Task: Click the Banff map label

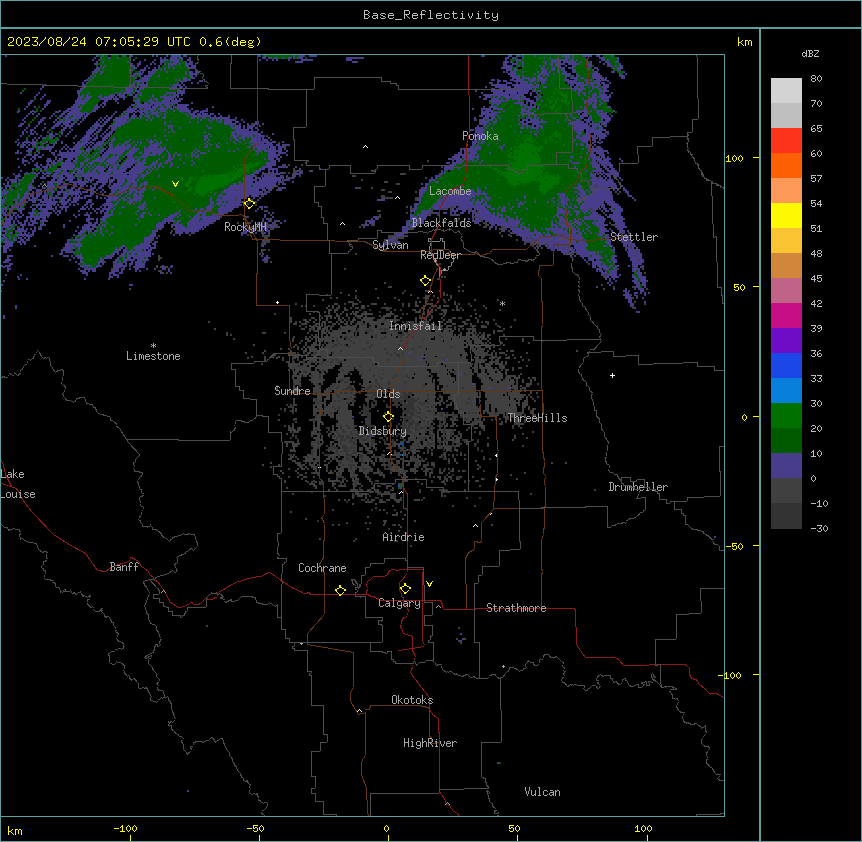Action: (x=124, y=567)
